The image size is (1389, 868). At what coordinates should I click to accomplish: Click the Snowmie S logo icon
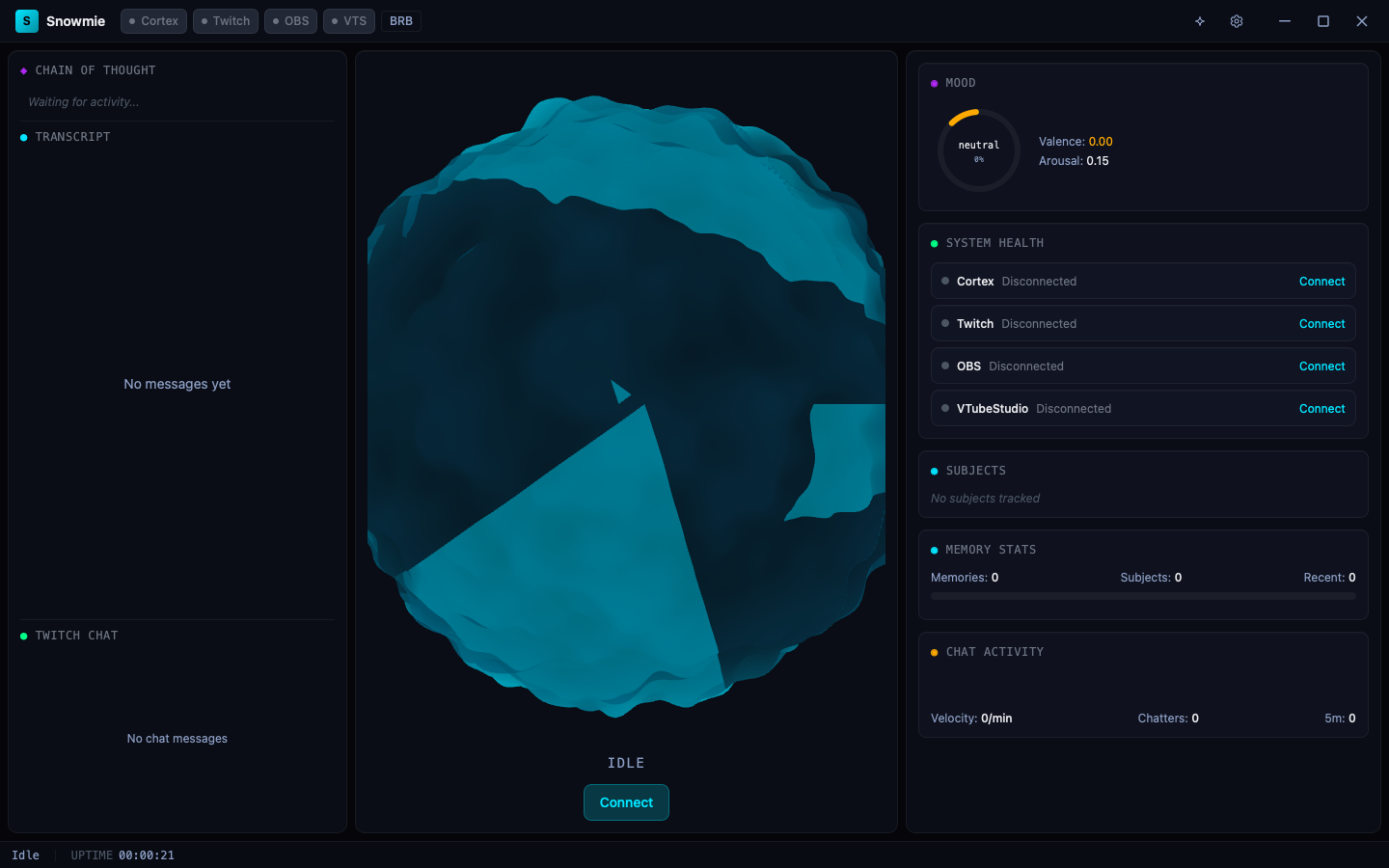click(x=27, y=21)
